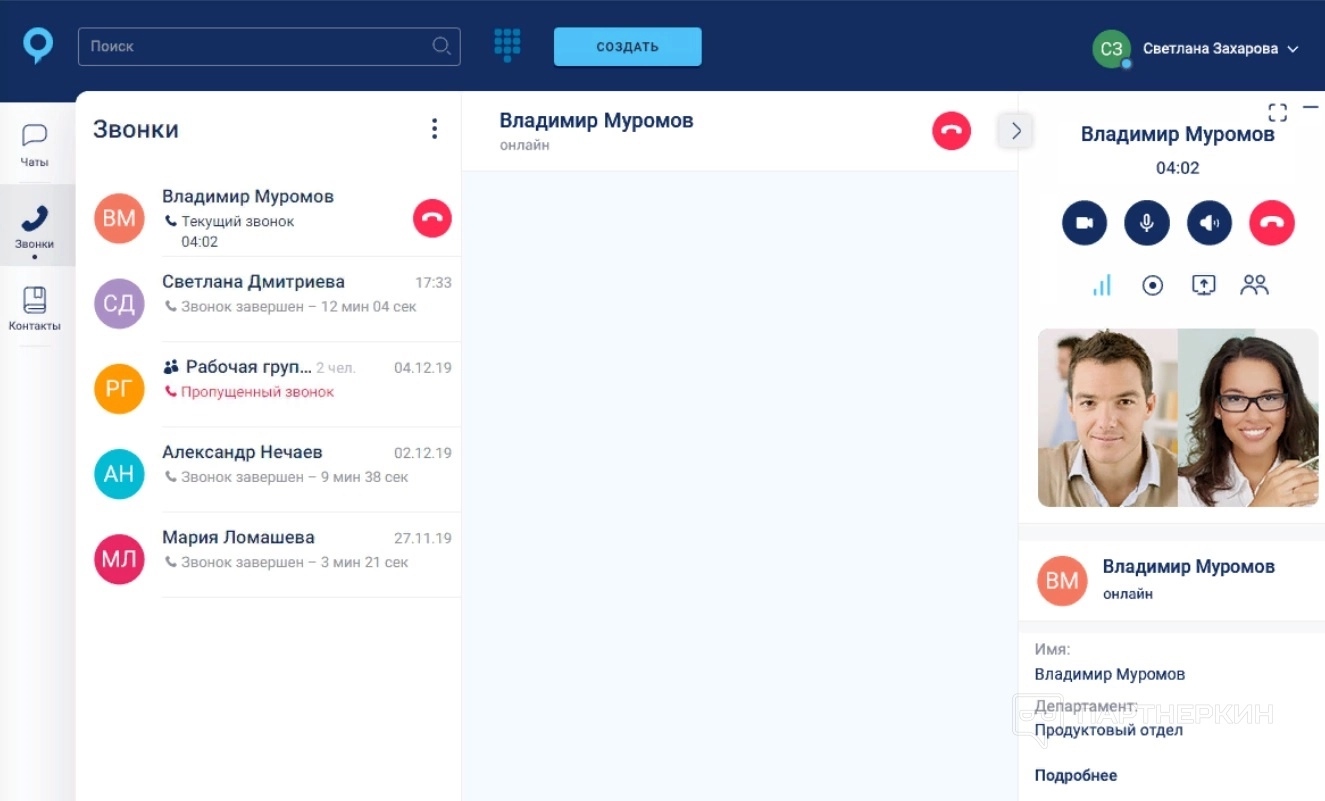Select Владимир Муромов current call entry
The image size is (1325, 801).
268,218
